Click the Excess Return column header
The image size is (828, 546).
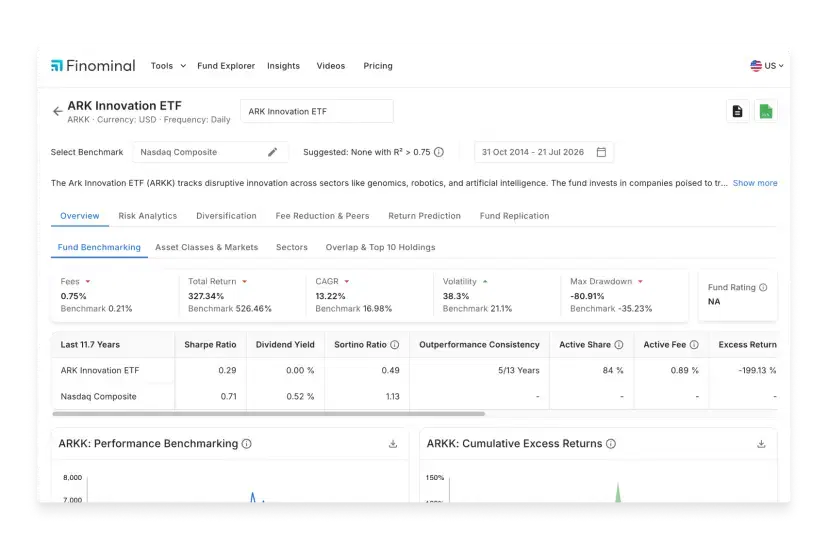(747, 345)
